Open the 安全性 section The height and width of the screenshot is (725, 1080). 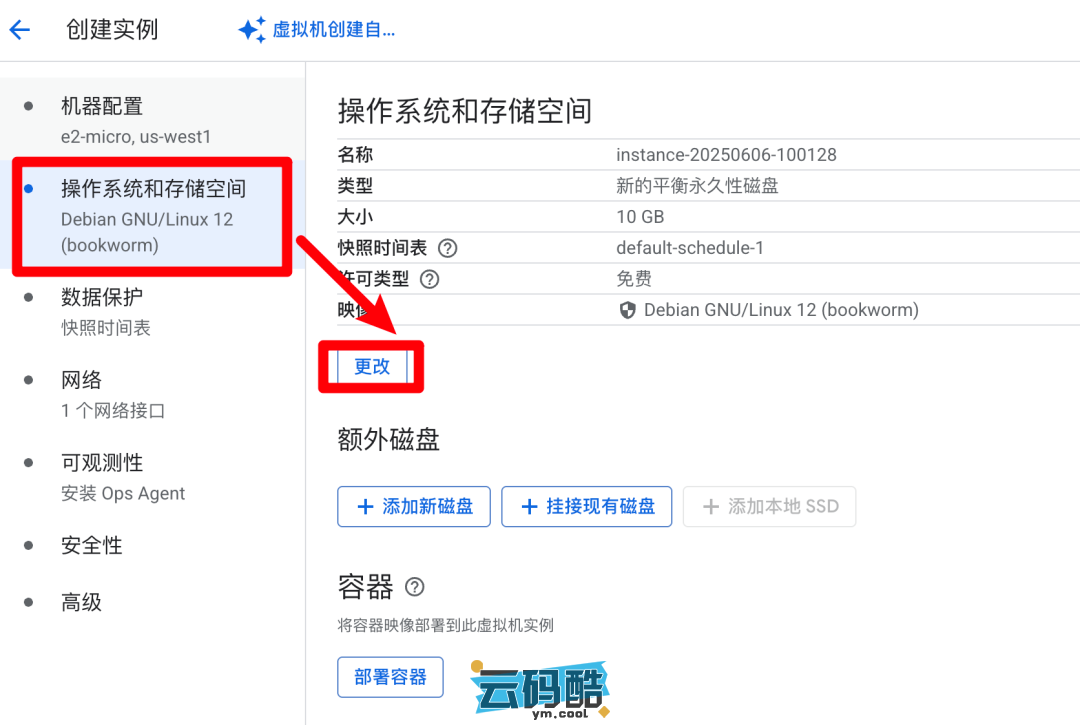click(92, 546)
